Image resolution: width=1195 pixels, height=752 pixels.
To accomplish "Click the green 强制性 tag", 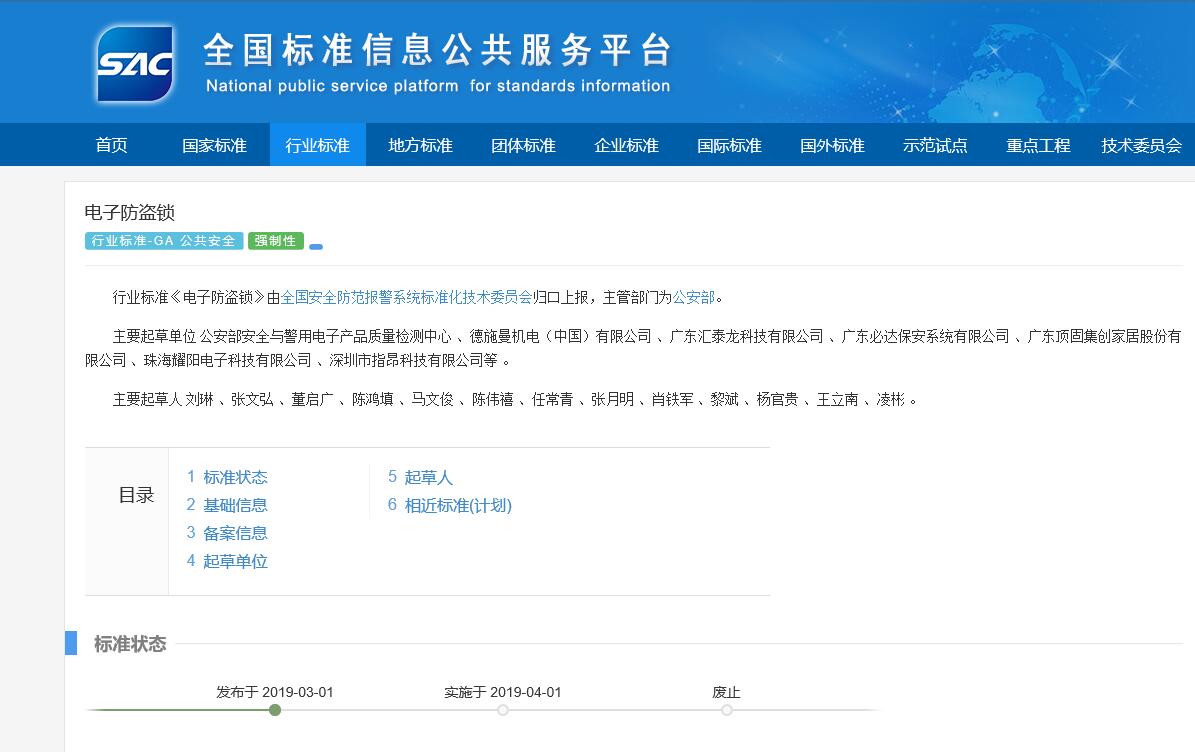I will (x=275, y=241).
